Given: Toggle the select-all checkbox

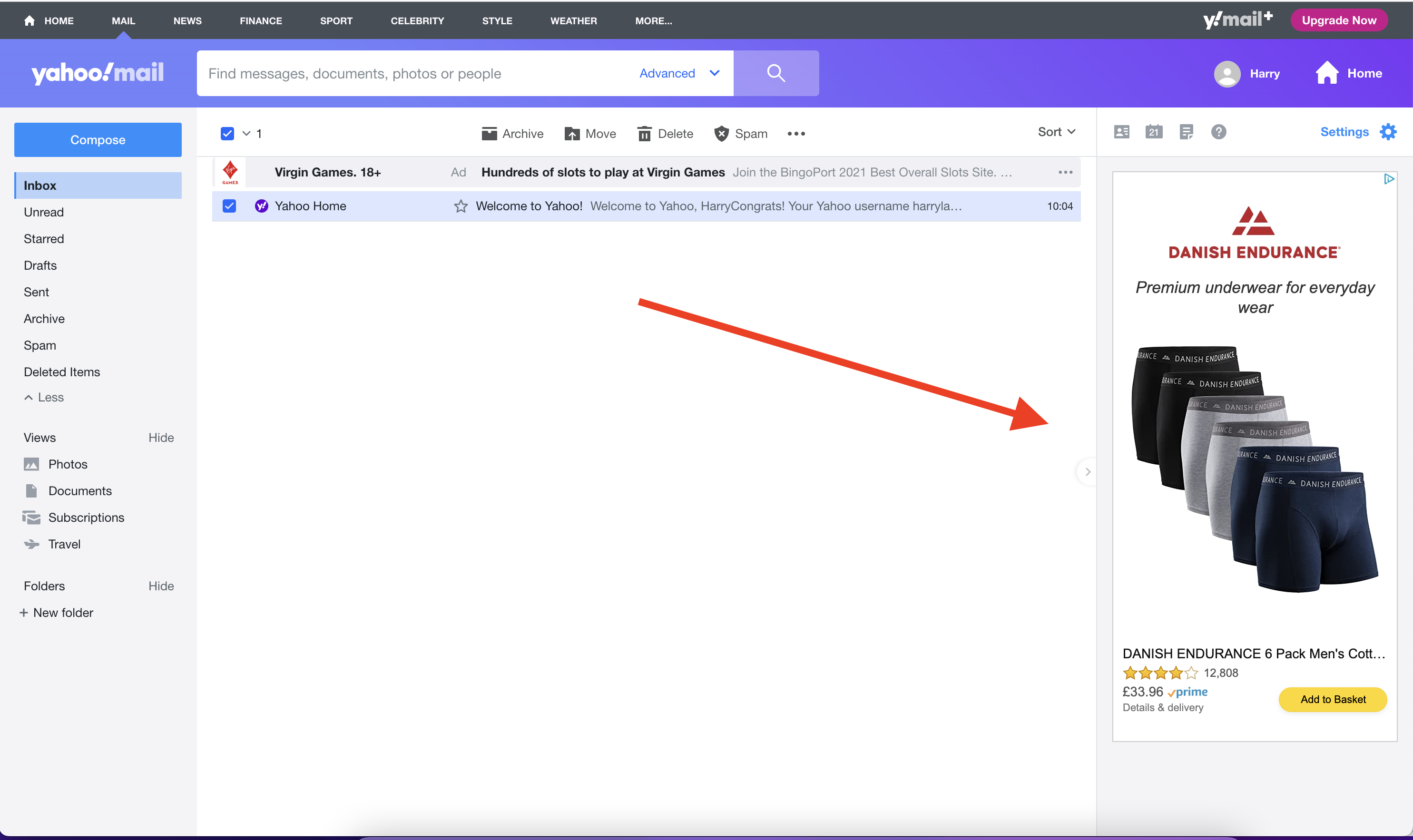Looking at the screenshot, I should 227,133.
